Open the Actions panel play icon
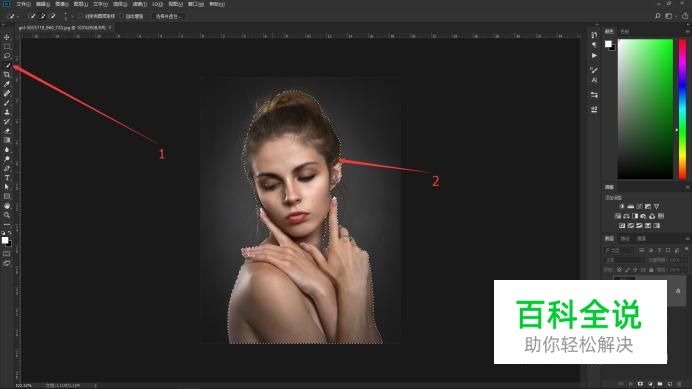Screen dimensions: 692x389 pos(594,56)
